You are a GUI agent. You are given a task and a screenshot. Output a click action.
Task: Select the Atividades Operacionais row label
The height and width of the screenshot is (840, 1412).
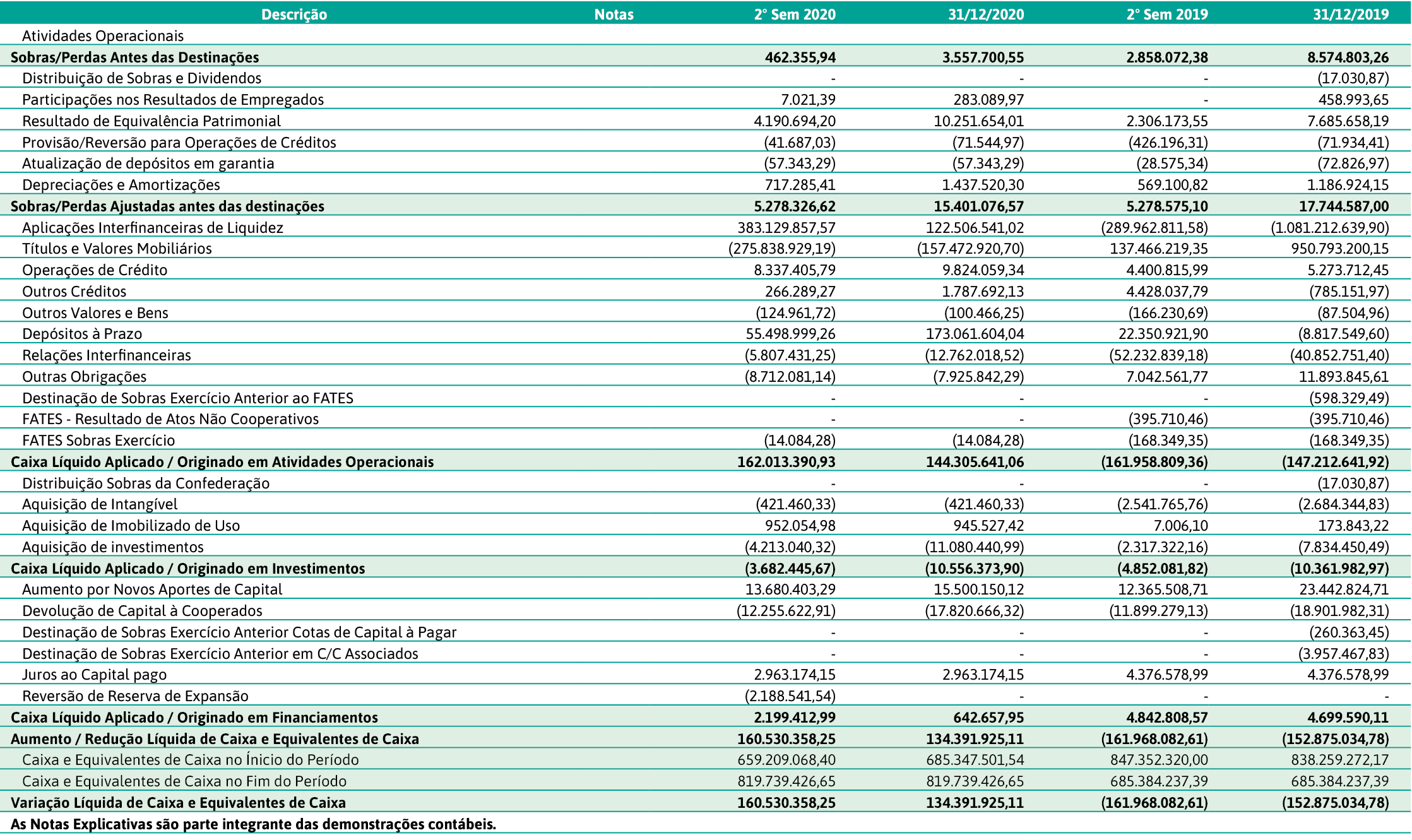point(103,36)
